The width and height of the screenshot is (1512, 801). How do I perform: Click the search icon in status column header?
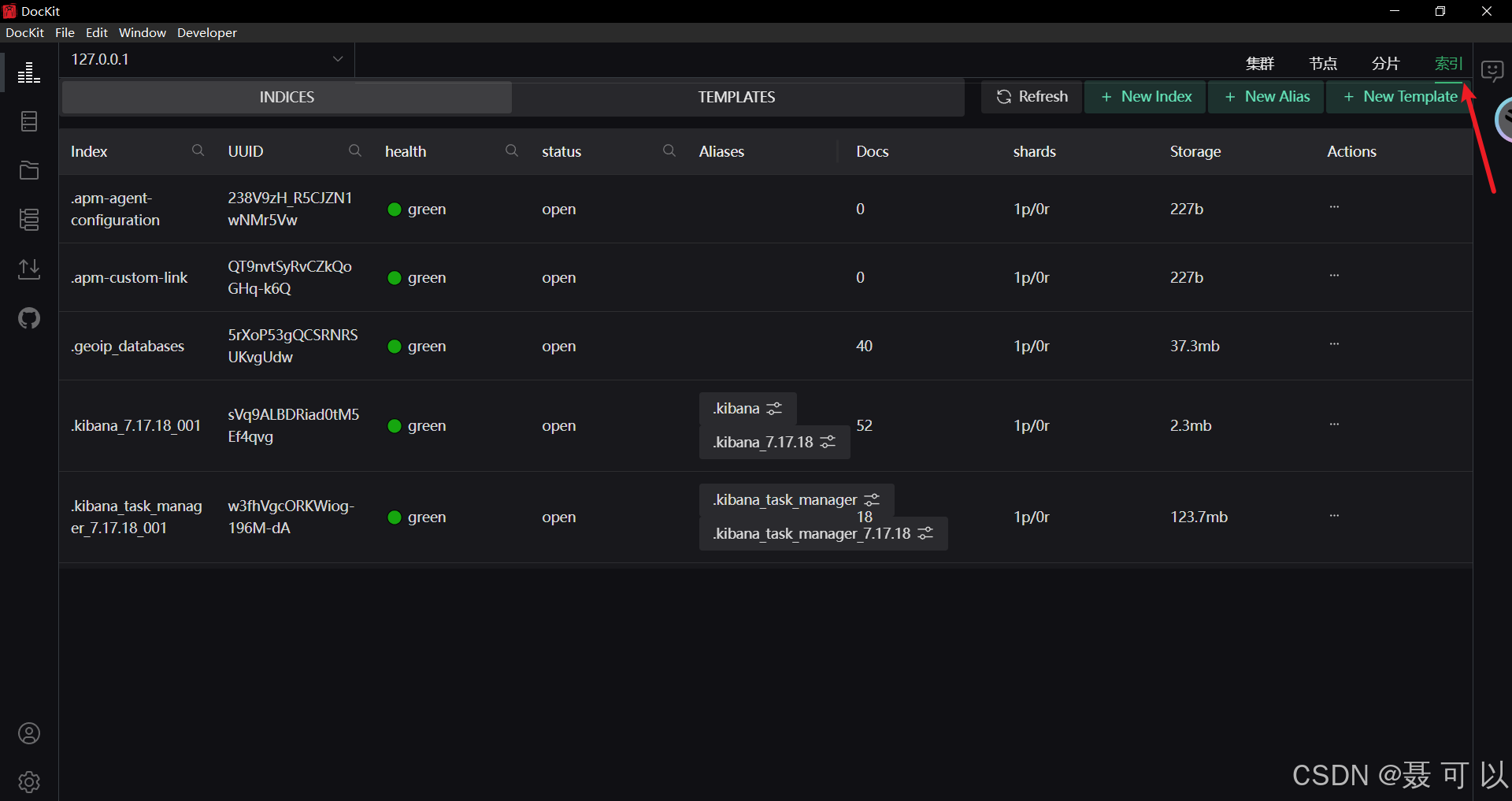tap(669, 150)
